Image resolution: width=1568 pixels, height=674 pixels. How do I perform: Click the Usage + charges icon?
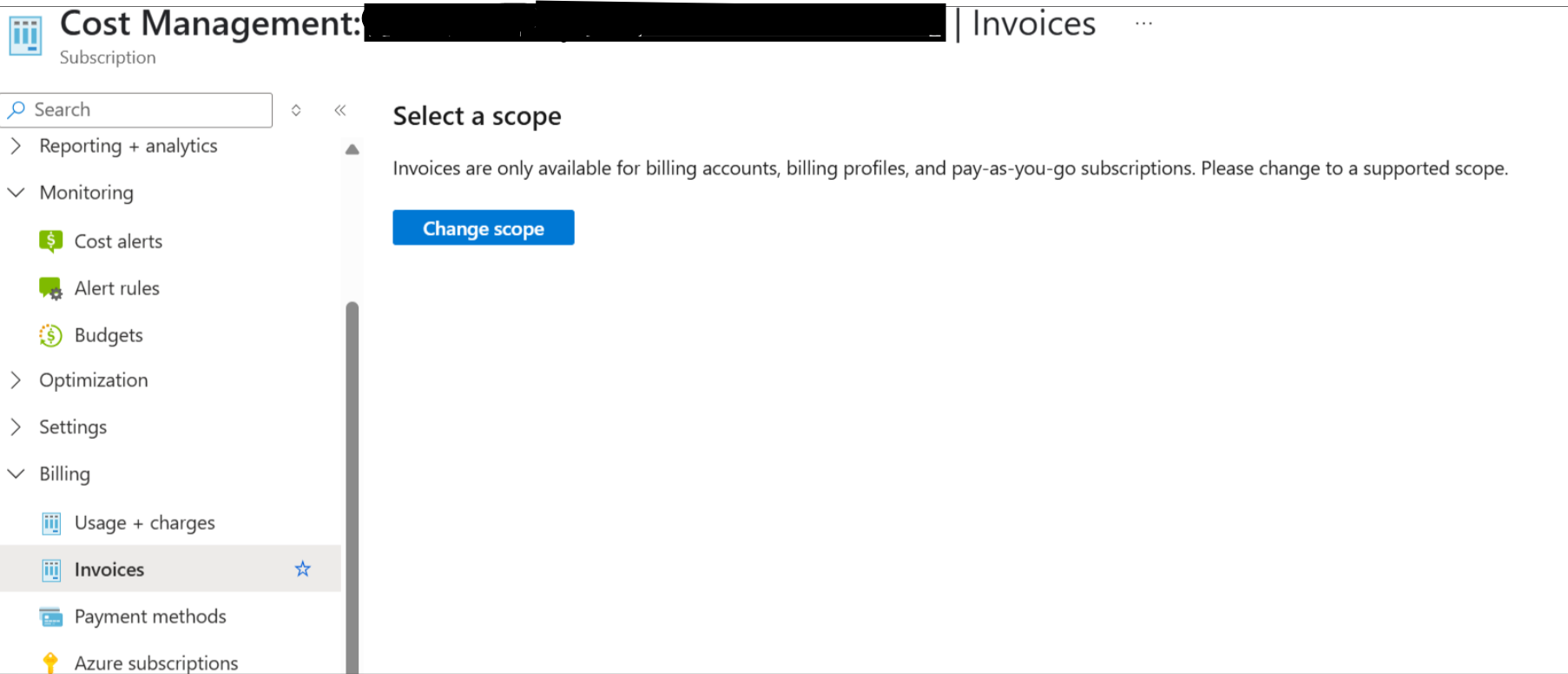pyautogui.click(x=51, y=523)
